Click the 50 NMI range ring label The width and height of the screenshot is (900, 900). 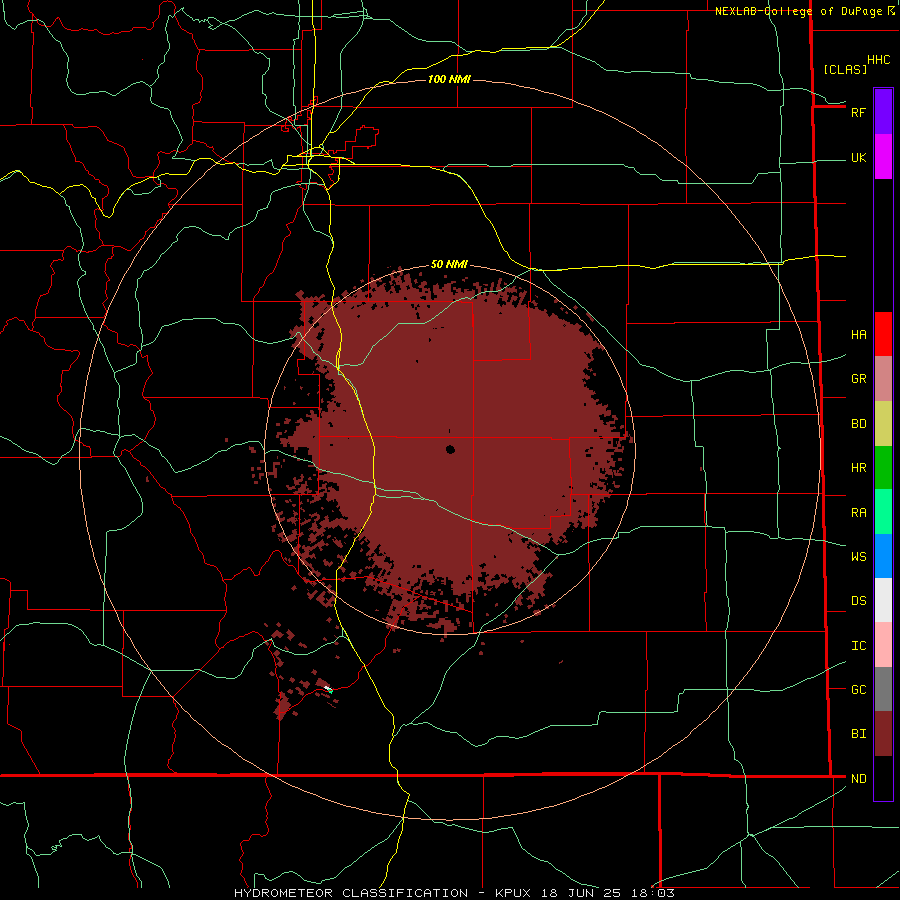449,264
